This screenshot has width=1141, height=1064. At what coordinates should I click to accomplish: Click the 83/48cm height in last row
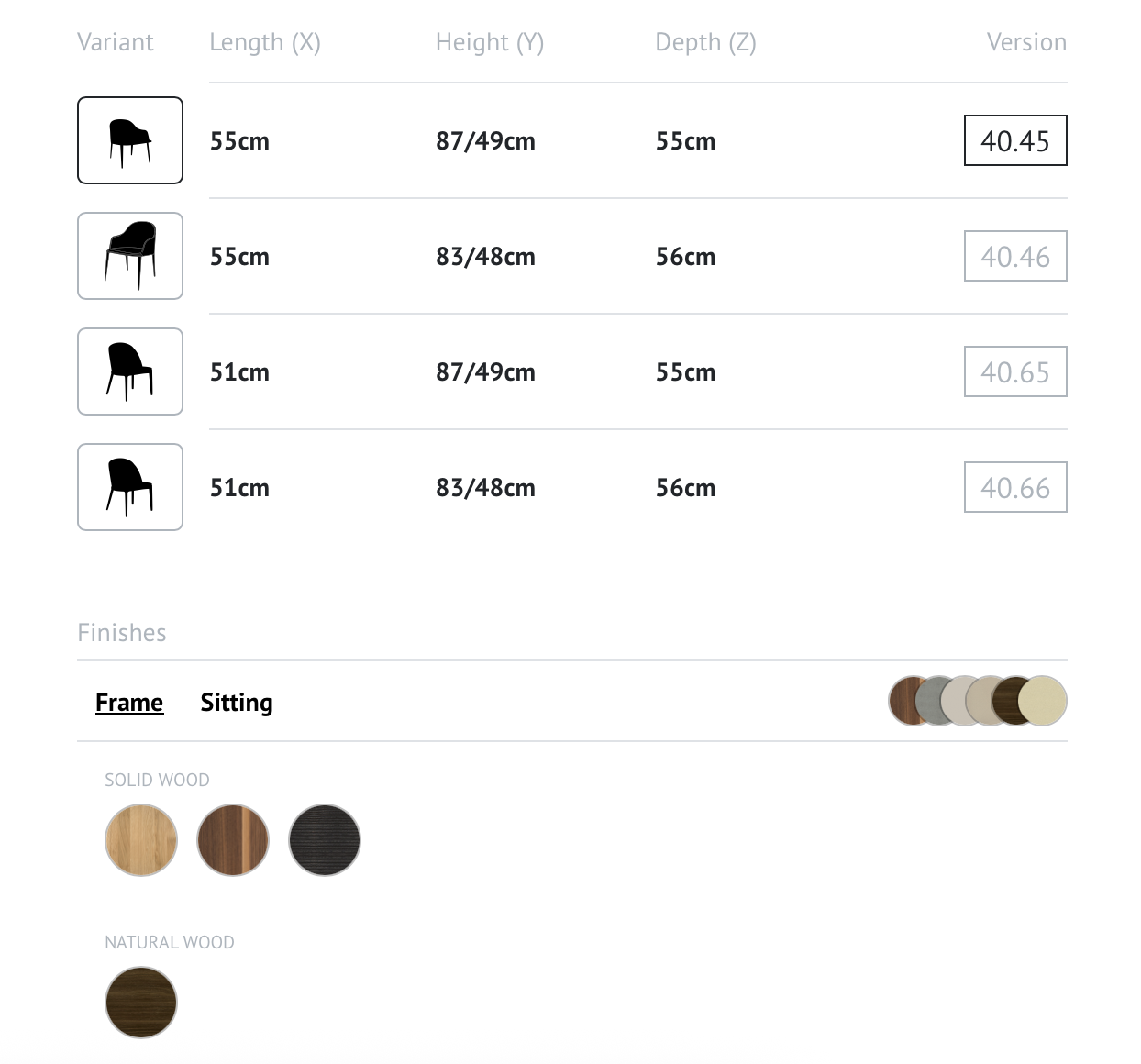[x=485, y=488]
